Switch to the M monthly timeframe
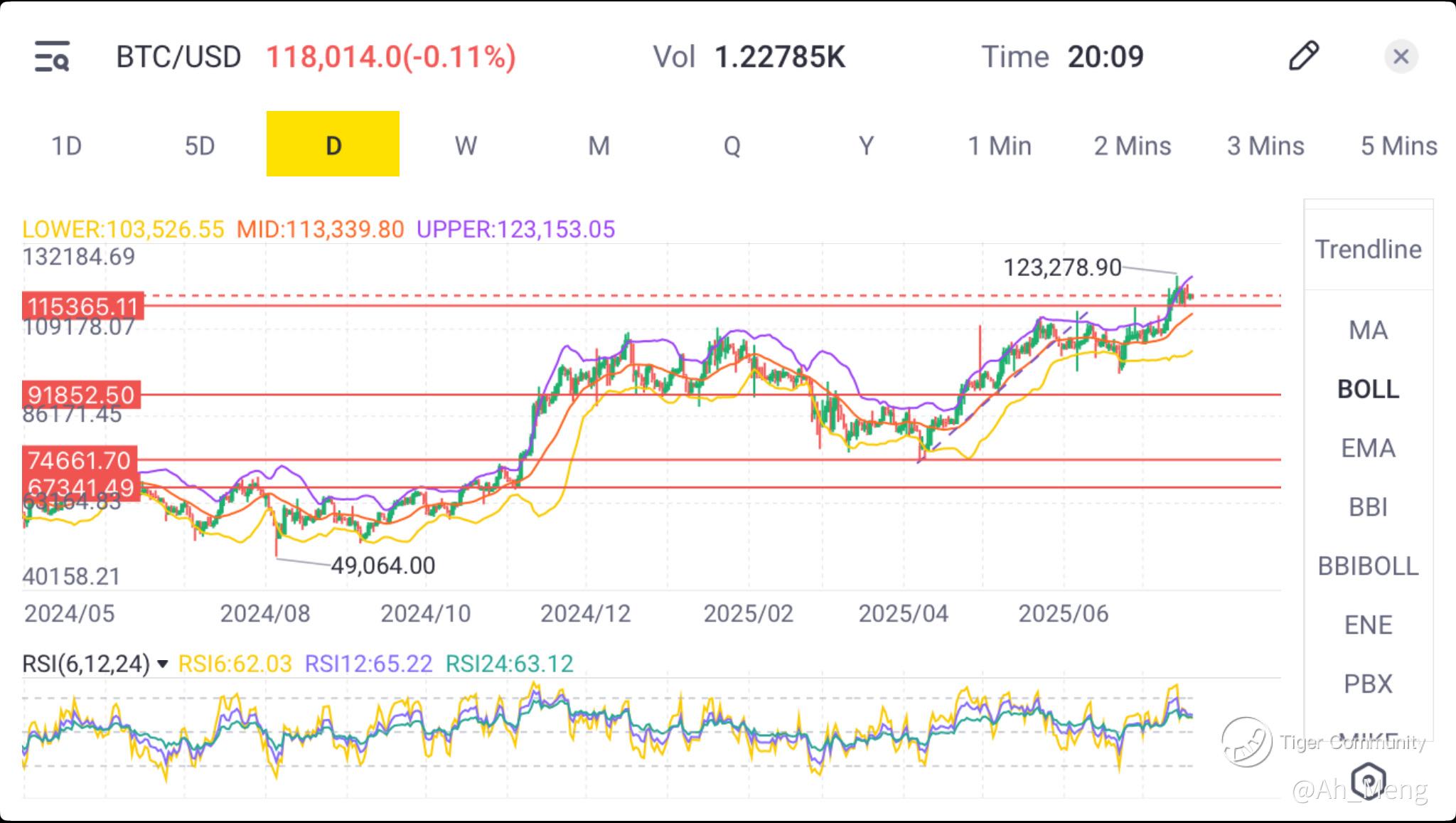 599,146
